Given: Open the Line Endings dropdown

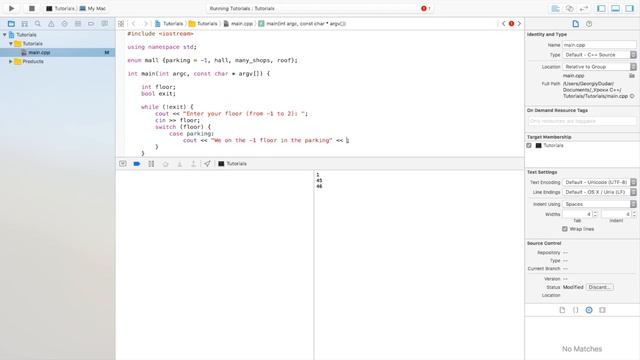Looking at the screenshot, I should [599, 192].
